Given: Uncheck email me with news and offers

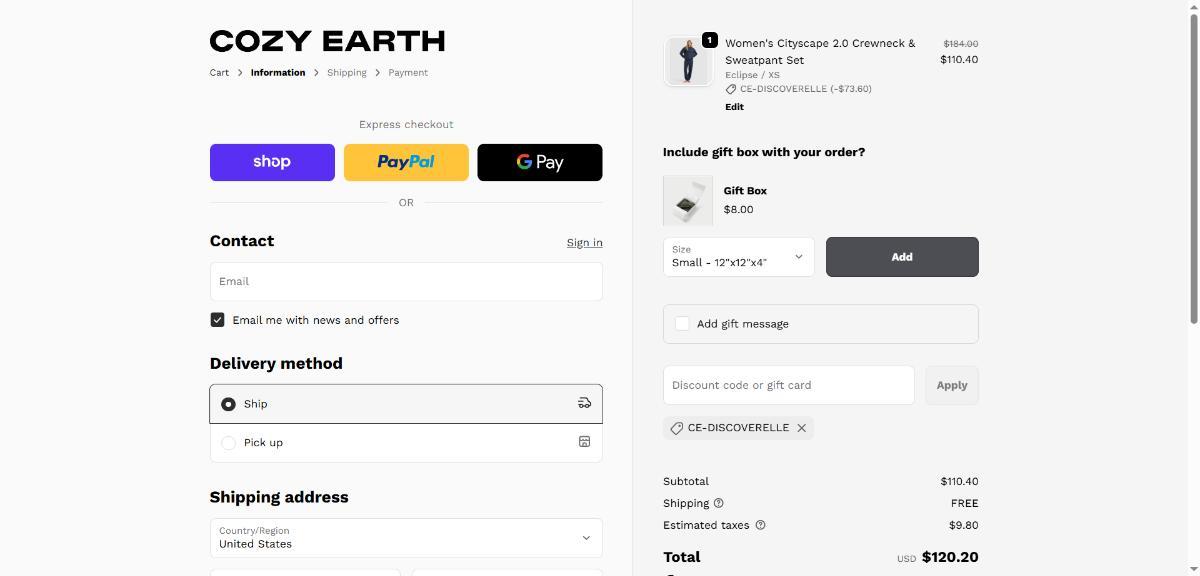Looking at the screenshot, I should coord(217,320).
